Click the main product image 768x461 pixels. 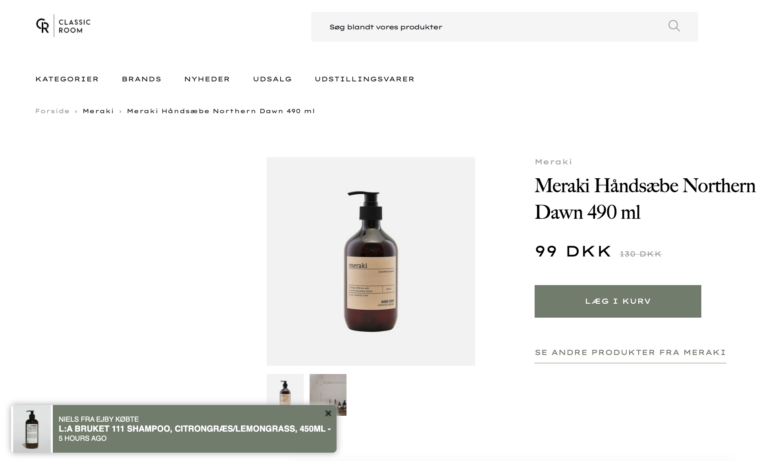coord(371,261)
